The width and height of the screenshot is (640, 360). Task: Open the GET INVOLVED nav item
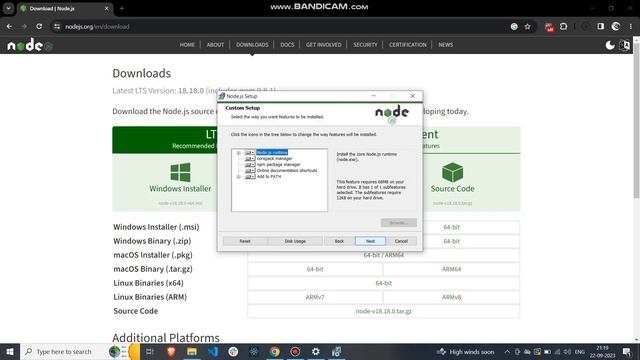(324, 45)
